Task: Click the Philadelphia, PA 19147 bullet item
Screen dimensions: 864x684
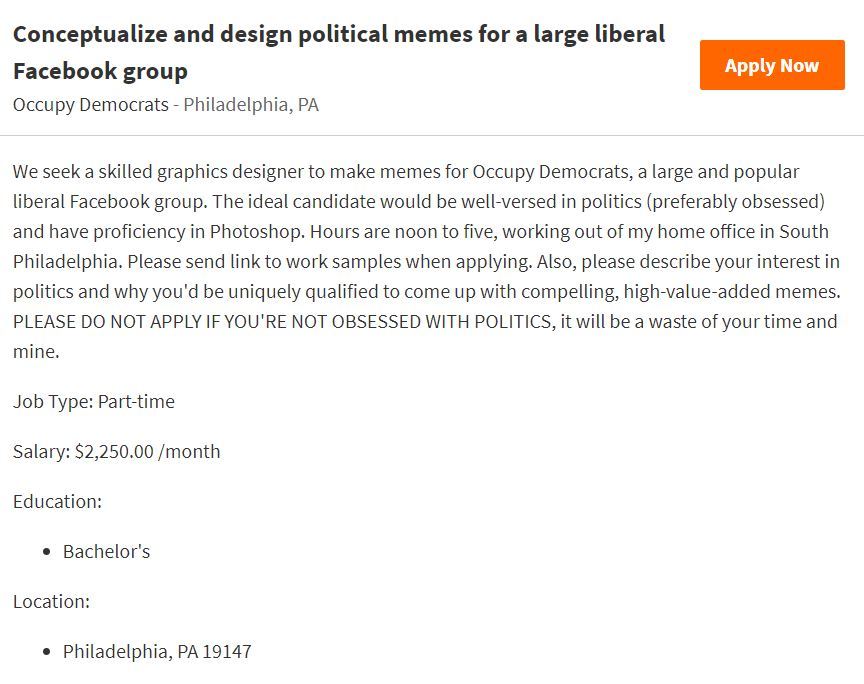Action: [x=157, y=651]
